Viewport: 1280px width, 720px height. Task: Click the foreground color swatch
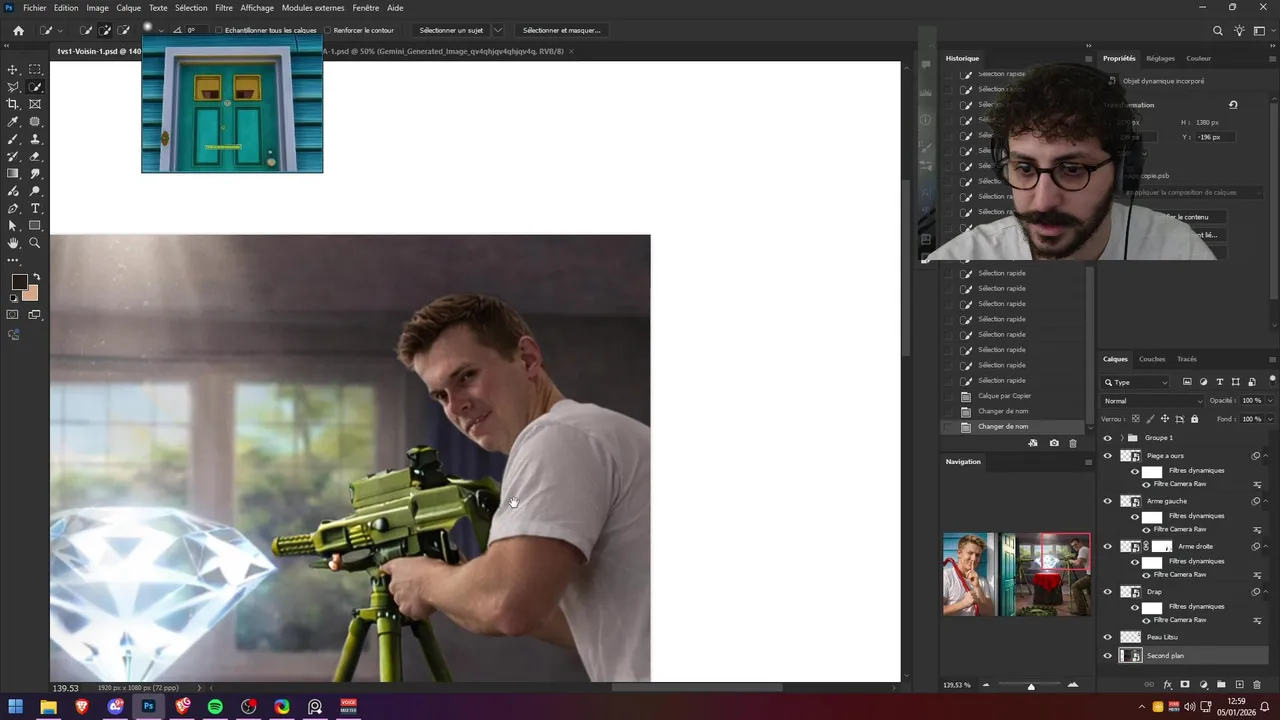click(19, 282)
